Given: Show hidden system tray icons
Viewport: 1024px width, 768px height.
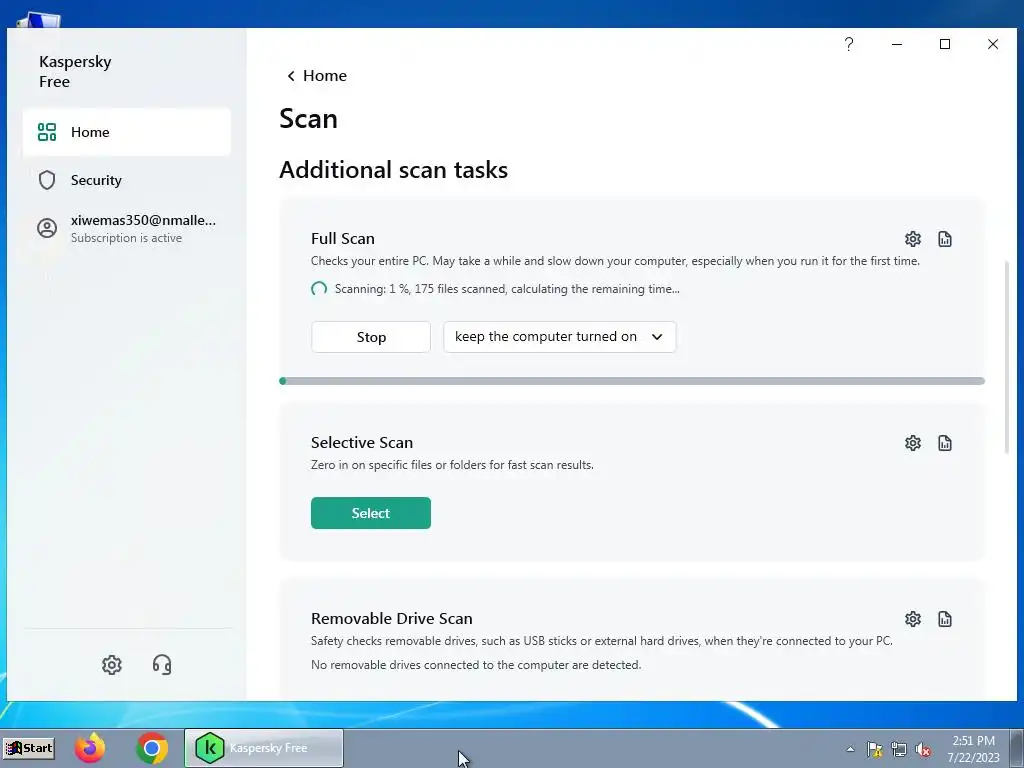Looking at the screenshot, I should [850, 749].
